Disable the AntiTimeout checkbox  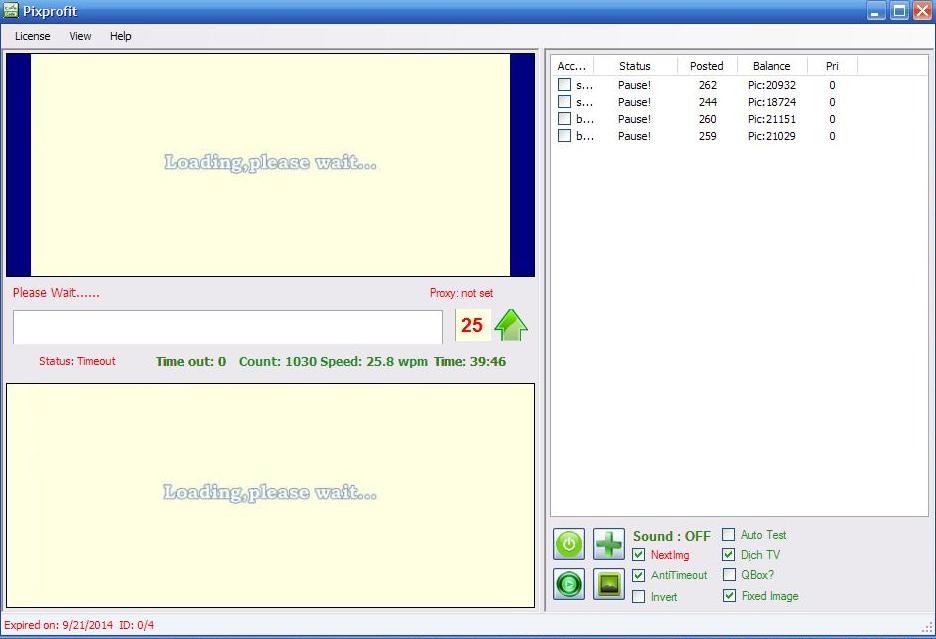click(x=638, y=575)
